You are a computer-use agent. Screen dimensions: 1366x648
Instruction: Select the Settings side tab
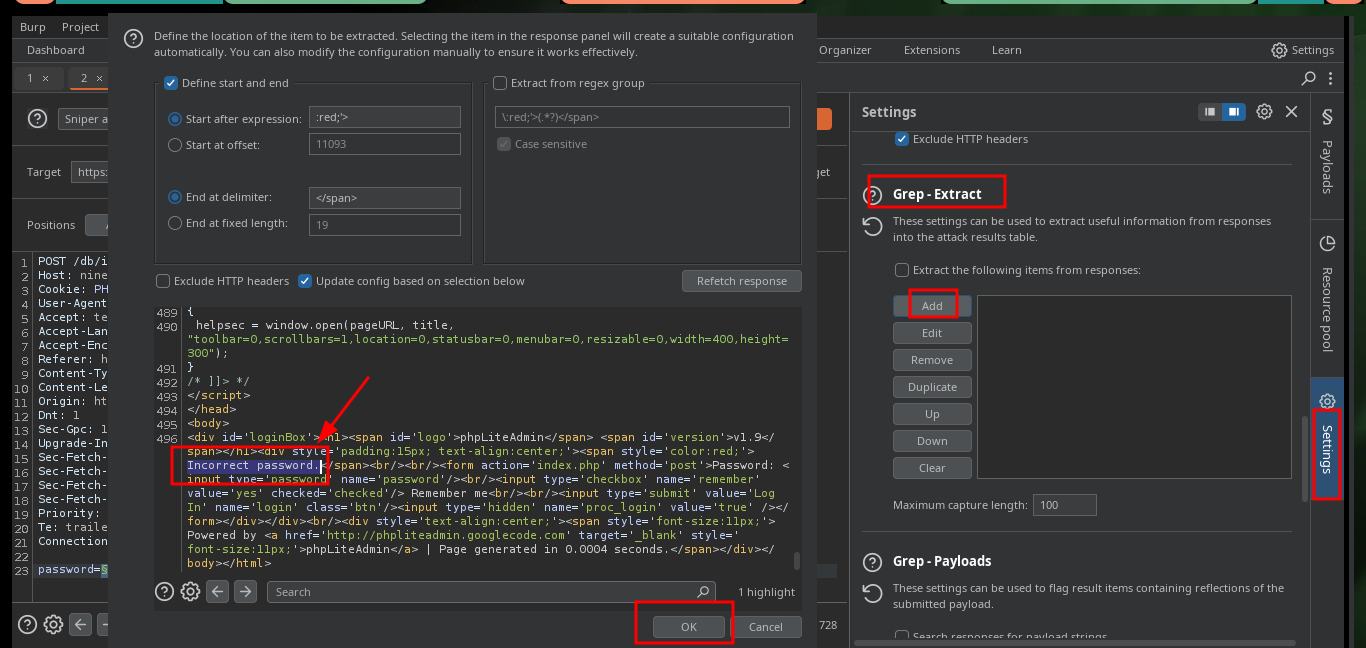(x=1327, y=437)
